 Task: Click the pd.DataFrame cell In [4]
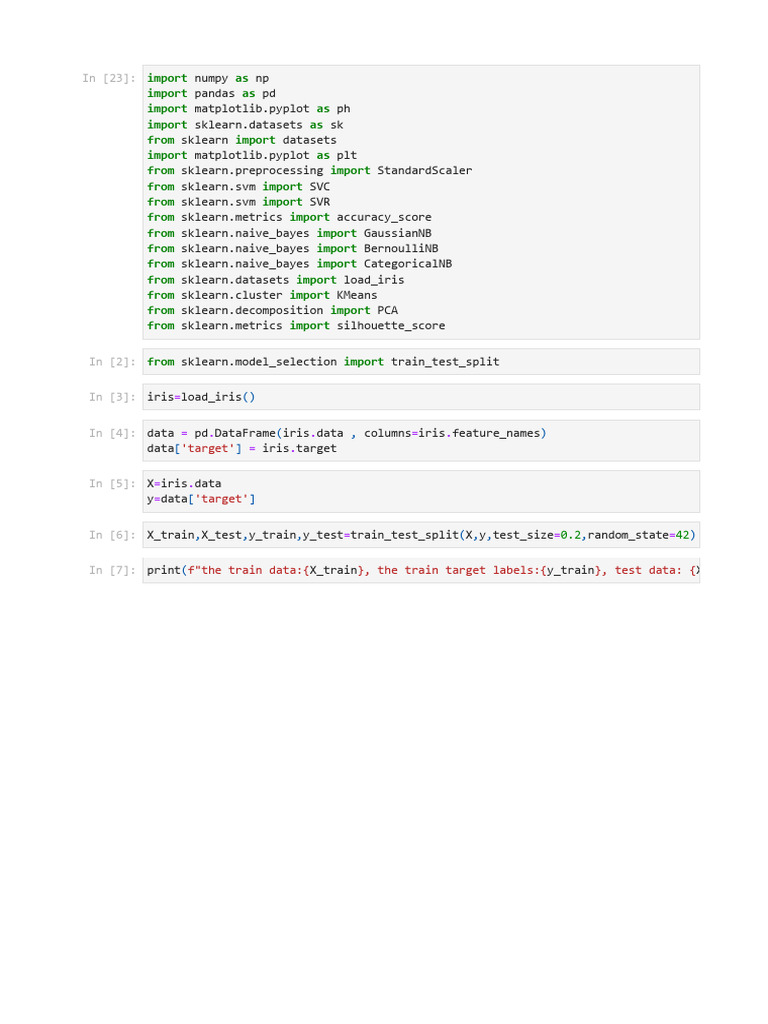point(421,441)
